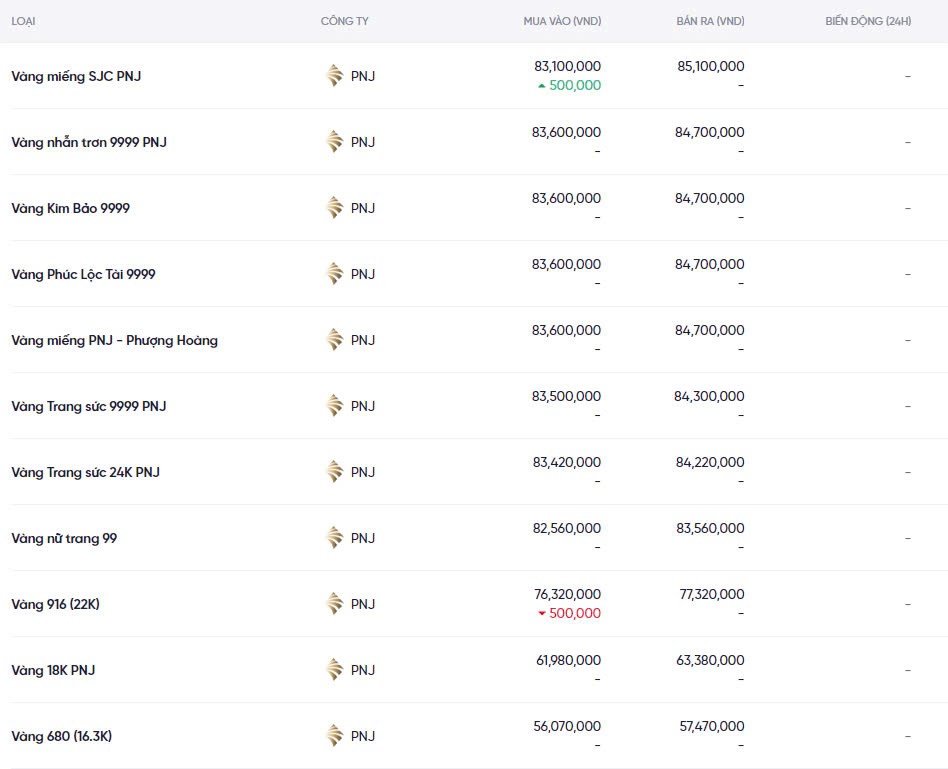Click the red down arrow next to 500,000
Viewport: 948px width, 769px height.
(542, 614)
